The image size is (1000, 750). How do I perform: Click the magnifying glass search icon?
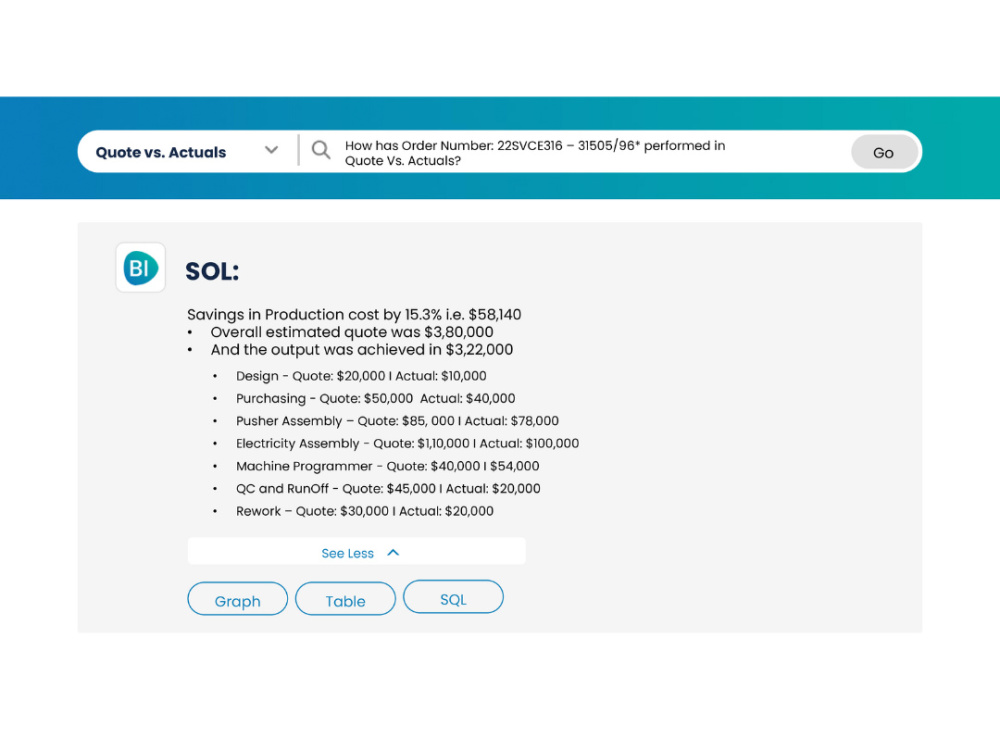click(x=321, y=150)
